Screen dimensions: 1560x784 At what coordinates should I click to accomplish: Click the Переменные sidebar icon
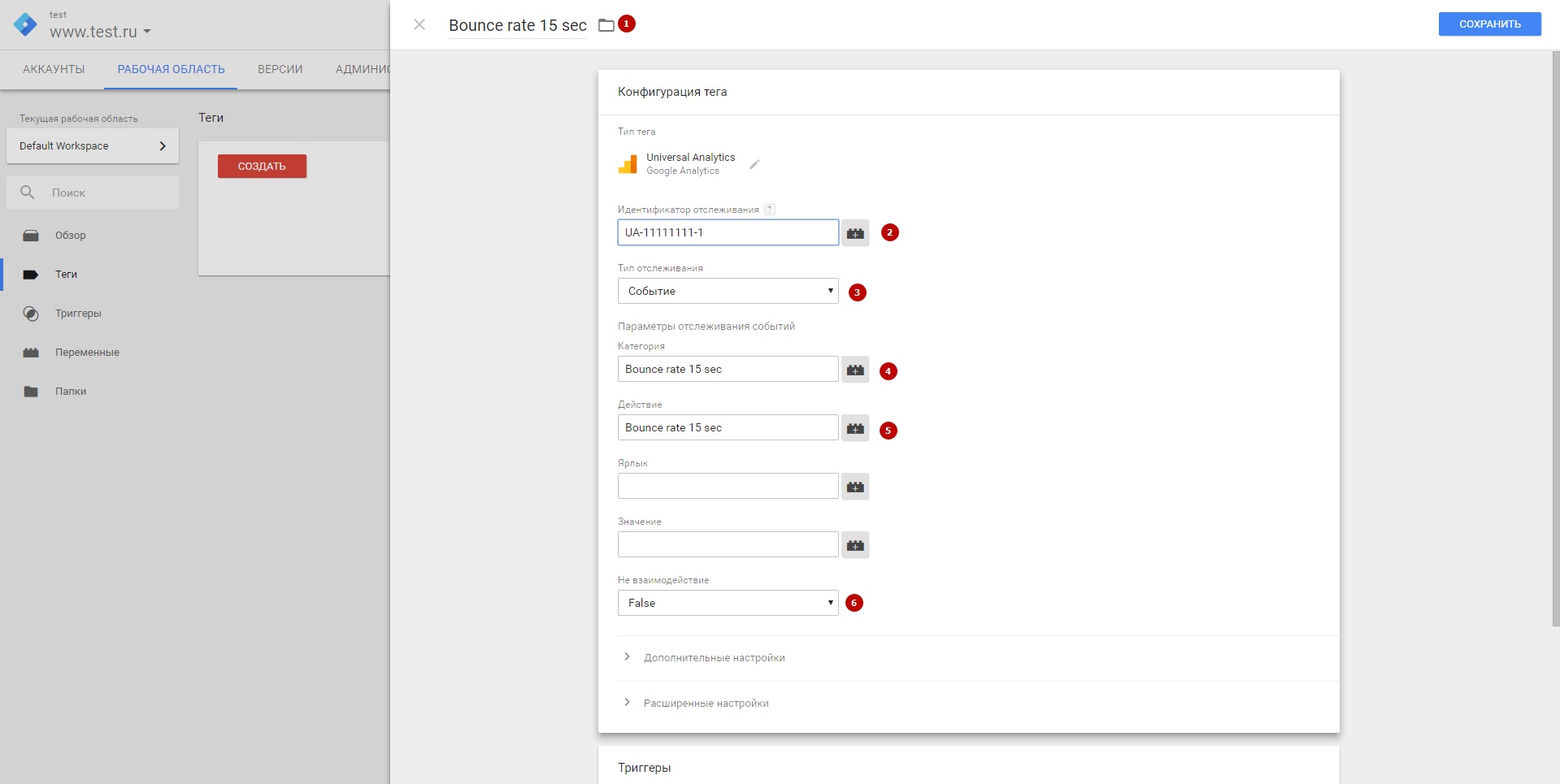pos(31,353)
